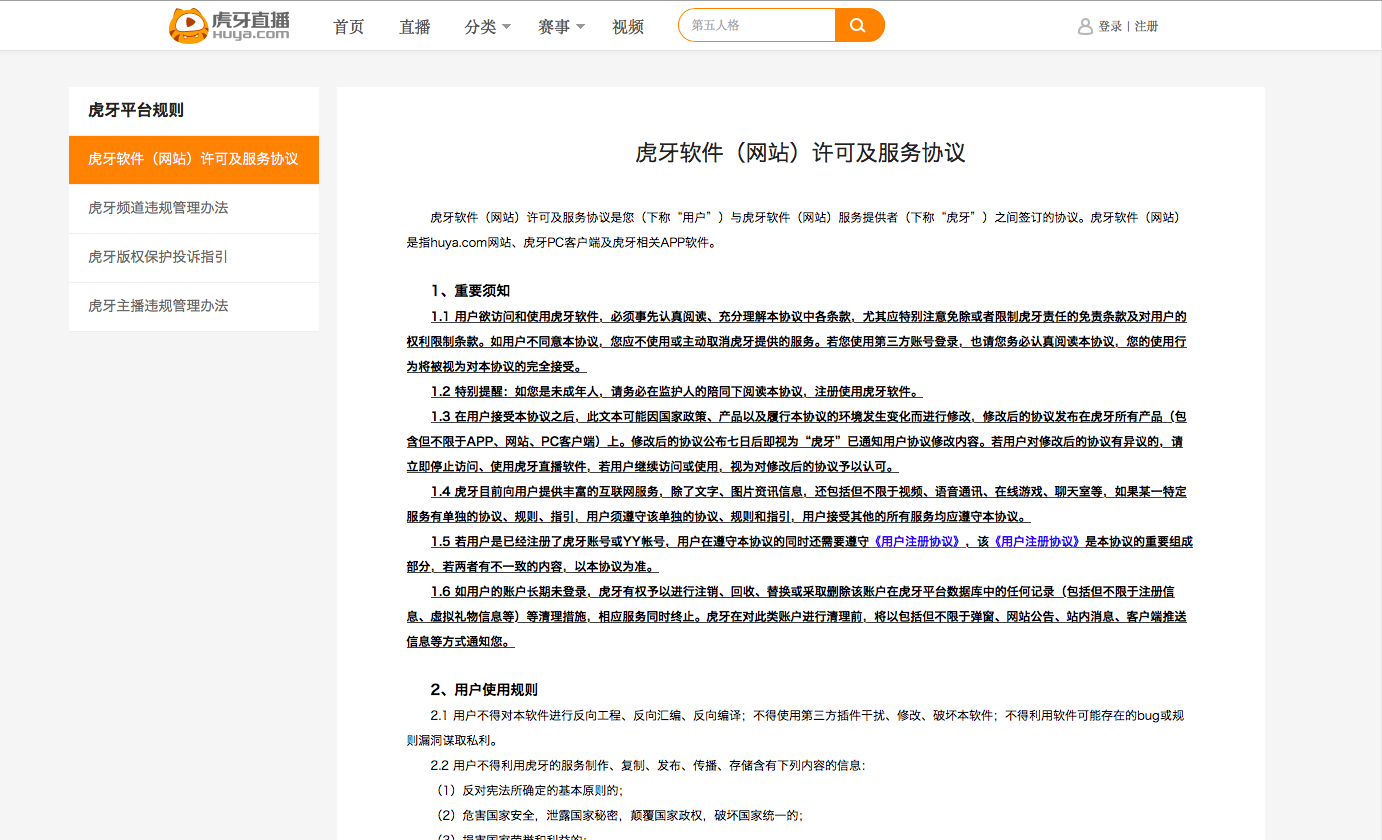Expand the 赛事 dropdown arrow
The image size is (1382, 840).
(580, 27)
